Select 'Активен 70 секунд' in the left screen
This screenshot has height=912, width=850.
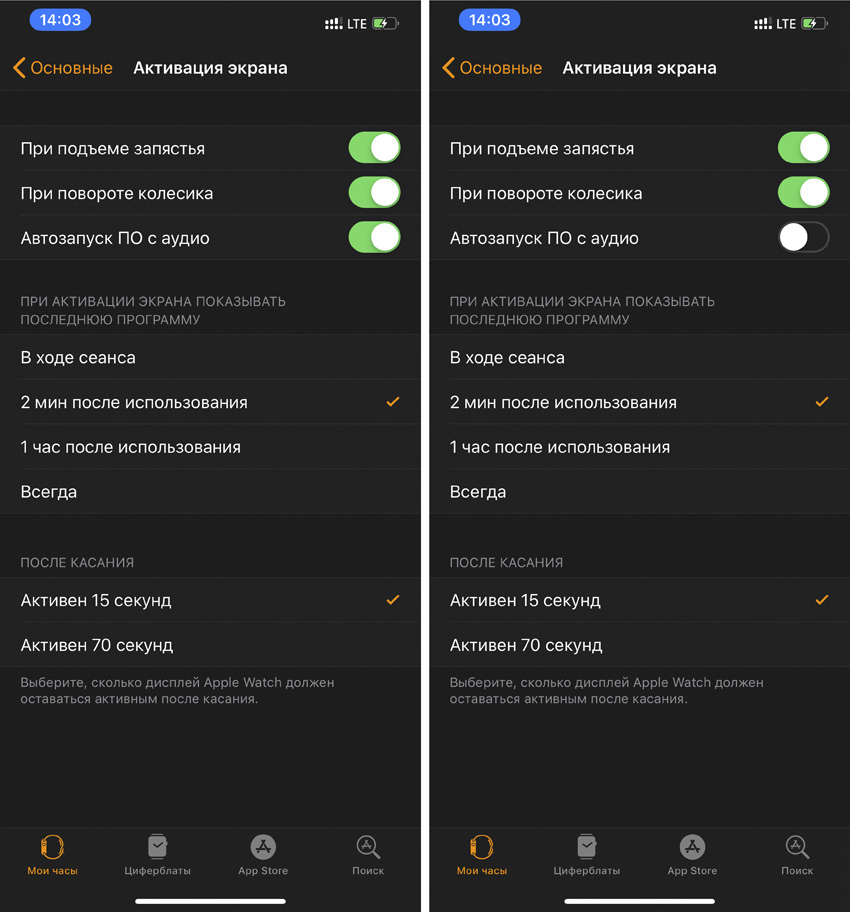210,644
